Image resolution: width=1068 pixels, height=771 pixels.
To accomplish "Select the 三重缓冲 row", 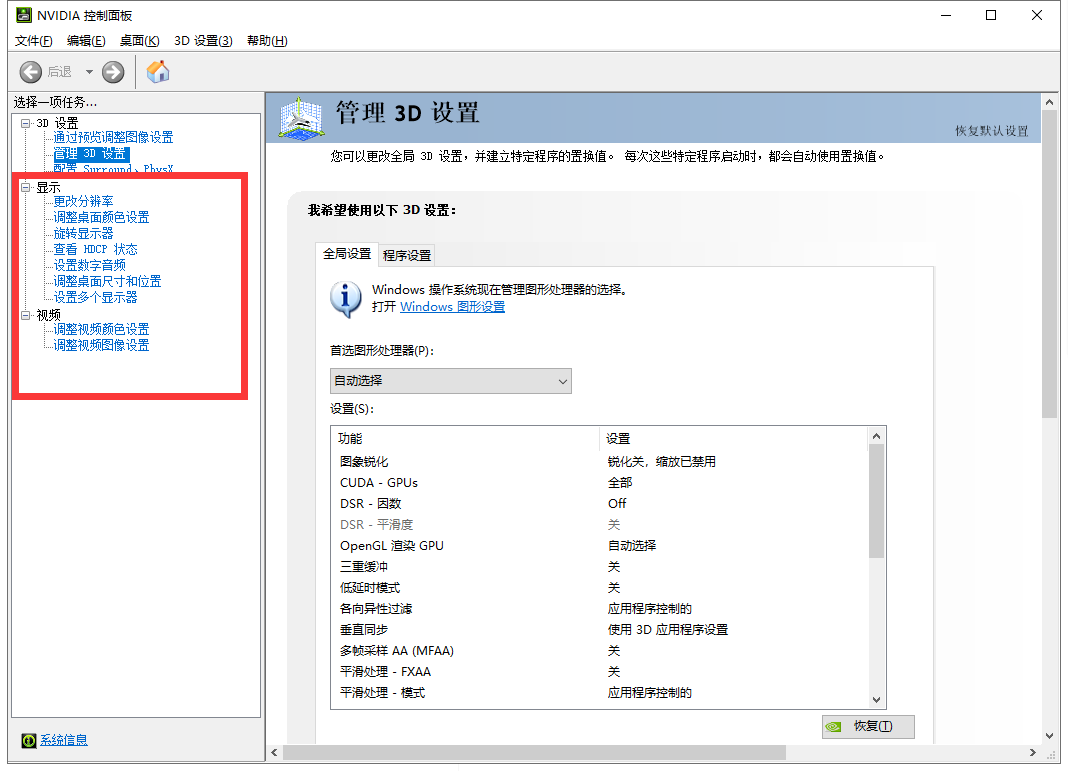I will [599, 567].
